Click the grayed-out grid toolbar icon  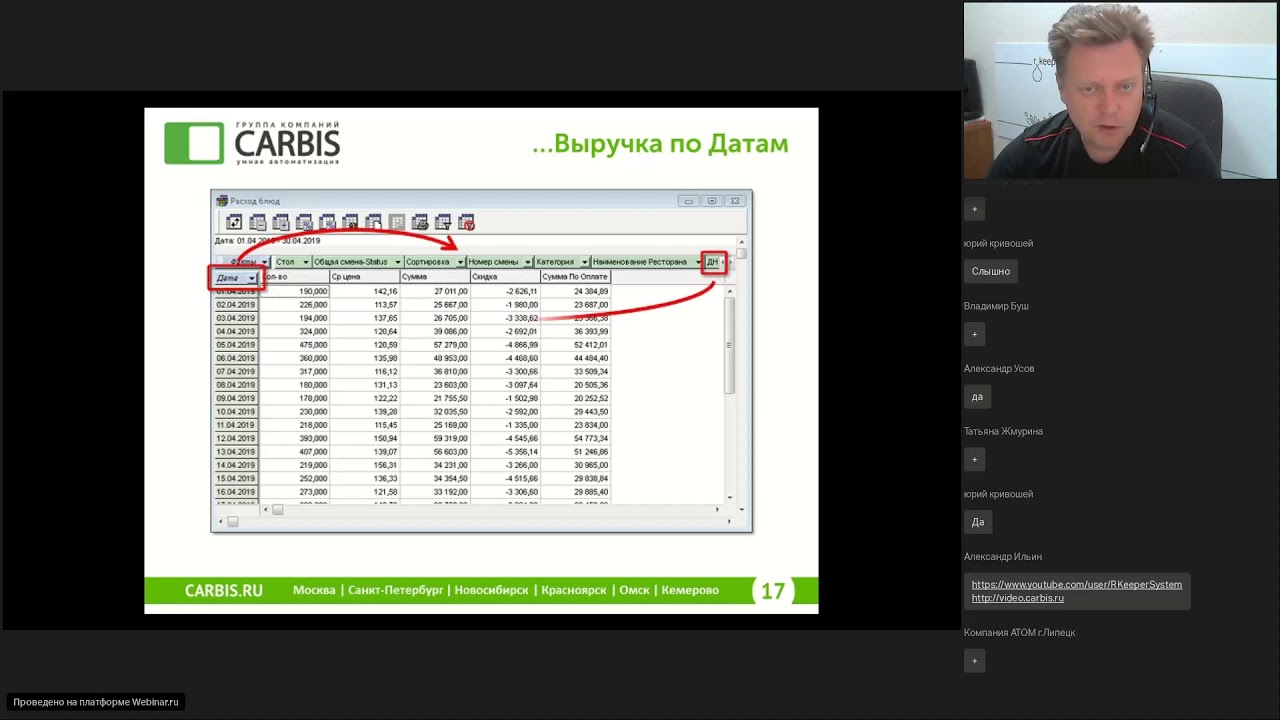tap(397, 222)
